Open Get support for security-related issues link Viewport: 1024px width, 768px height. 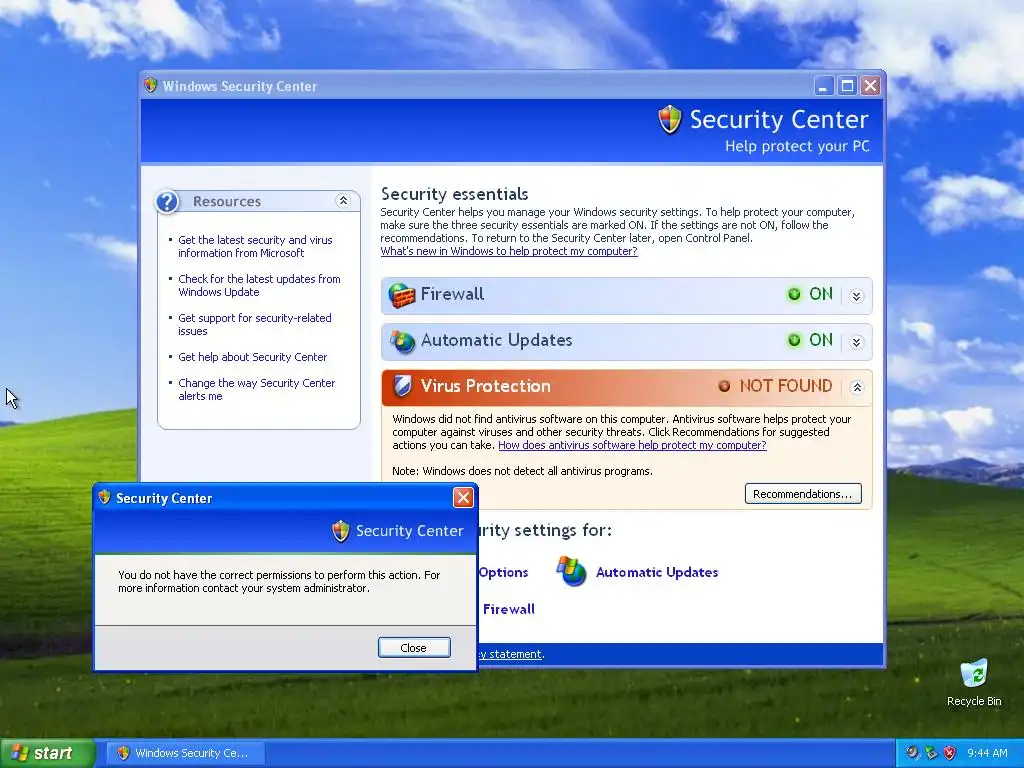click(255, 325)
